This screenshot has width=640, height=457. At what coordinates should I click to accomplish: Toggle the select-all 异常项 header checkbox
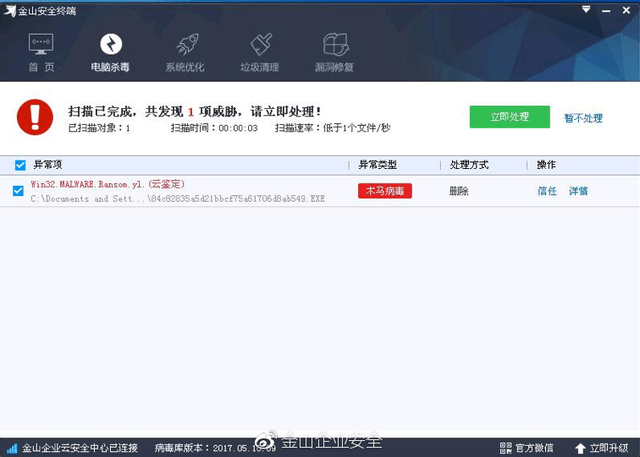click(x=20, y=165)
